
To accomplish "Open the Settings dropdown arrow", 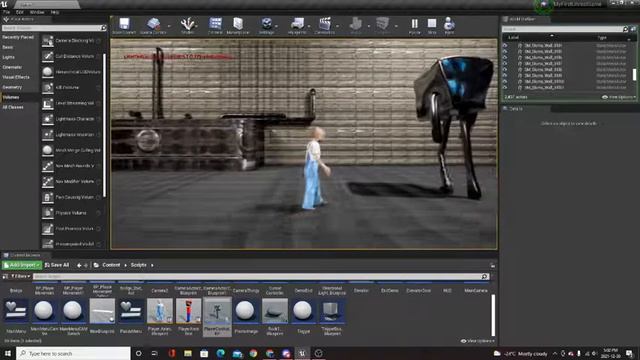I will (x=276, y=26).
